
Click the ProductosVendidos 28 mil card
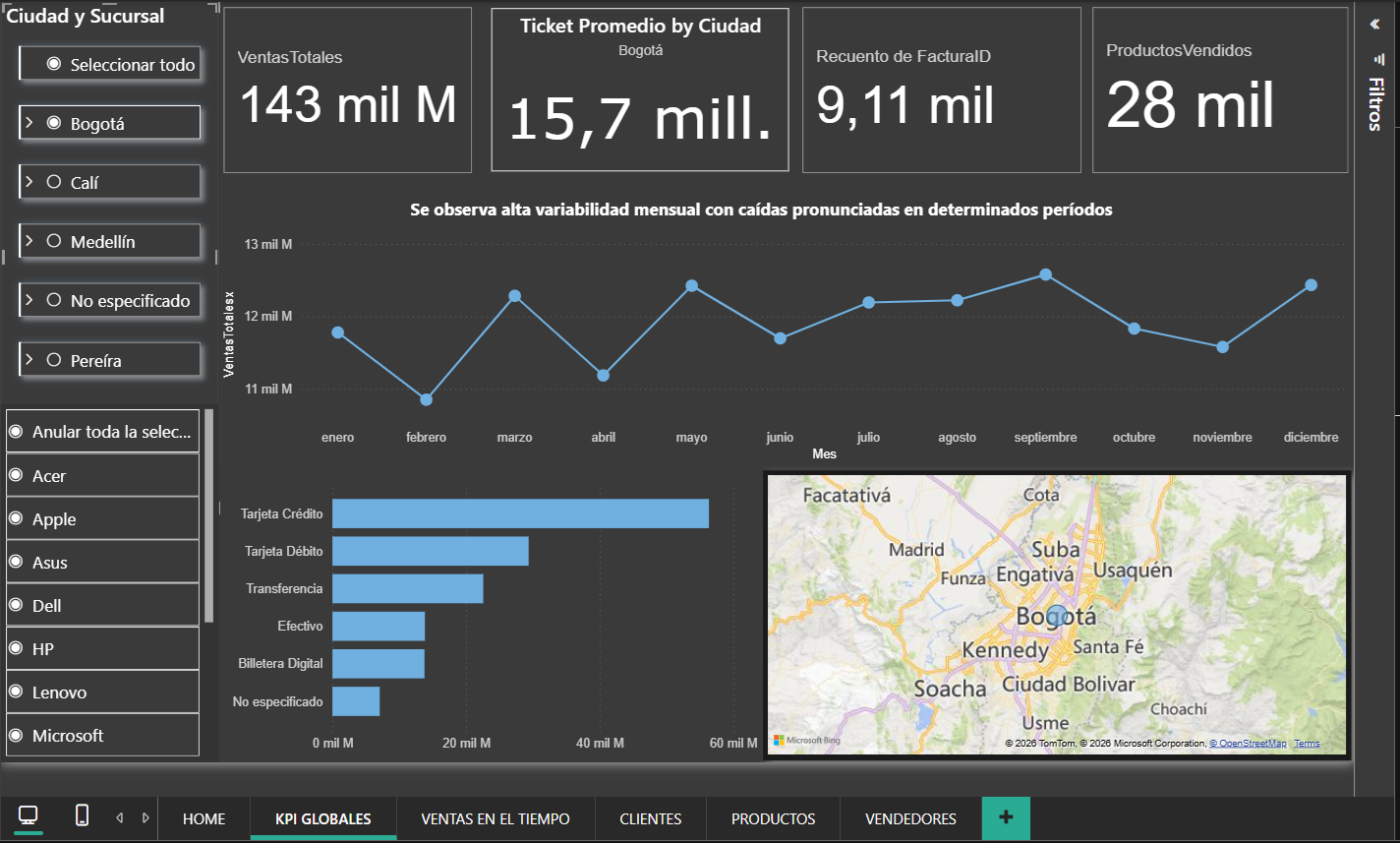pos(1220,90)
